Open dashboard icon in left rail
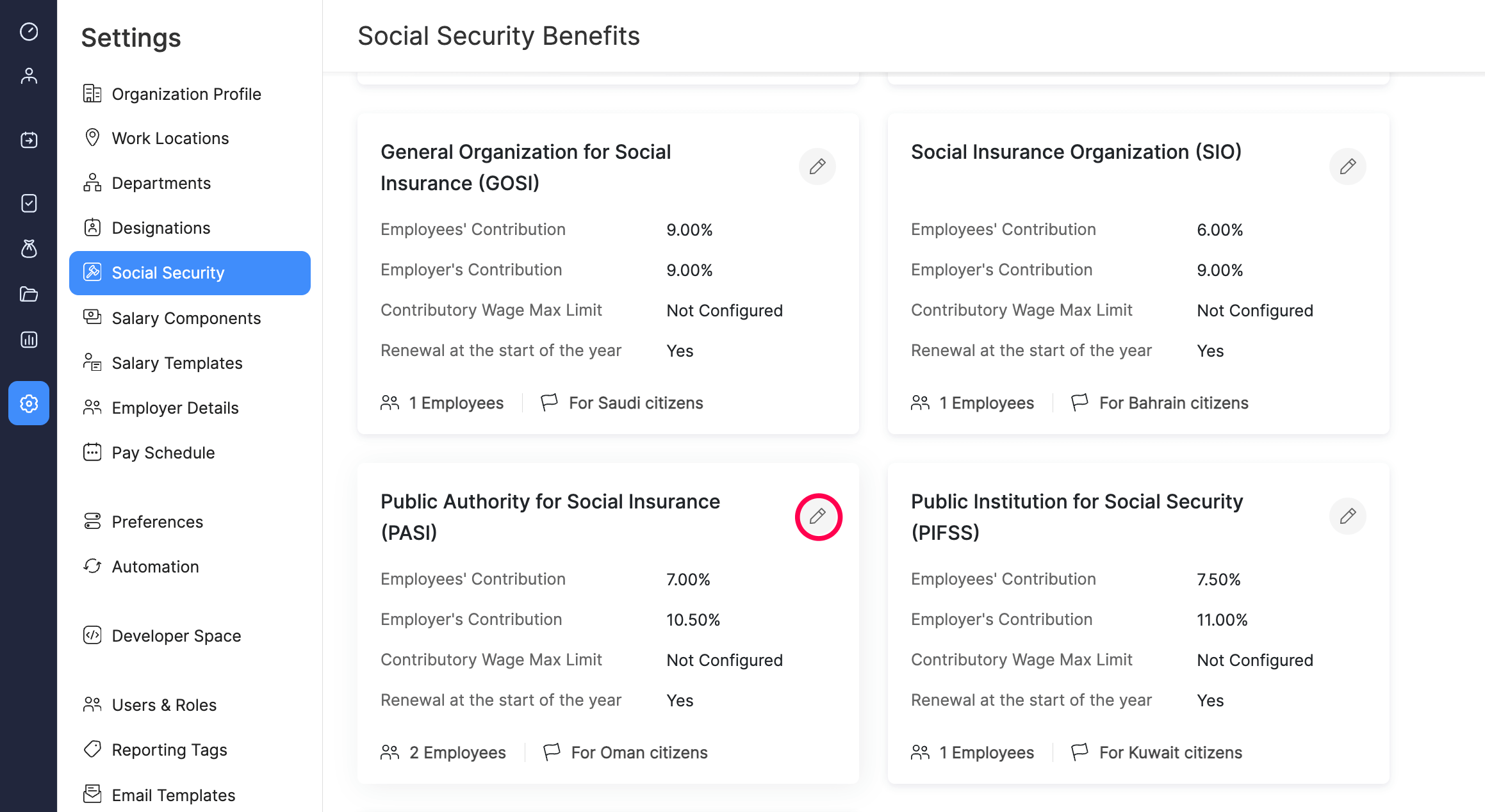The image size is (1485, 812). tap(29, 31)
